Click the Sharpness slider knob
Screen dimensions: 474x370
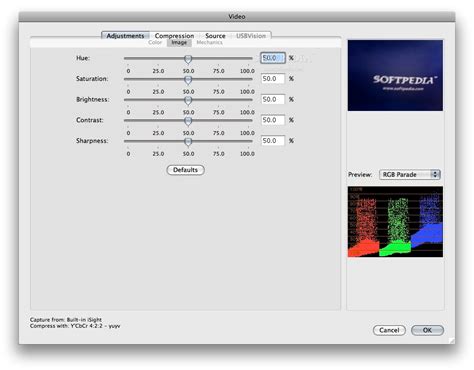point(188,142)
